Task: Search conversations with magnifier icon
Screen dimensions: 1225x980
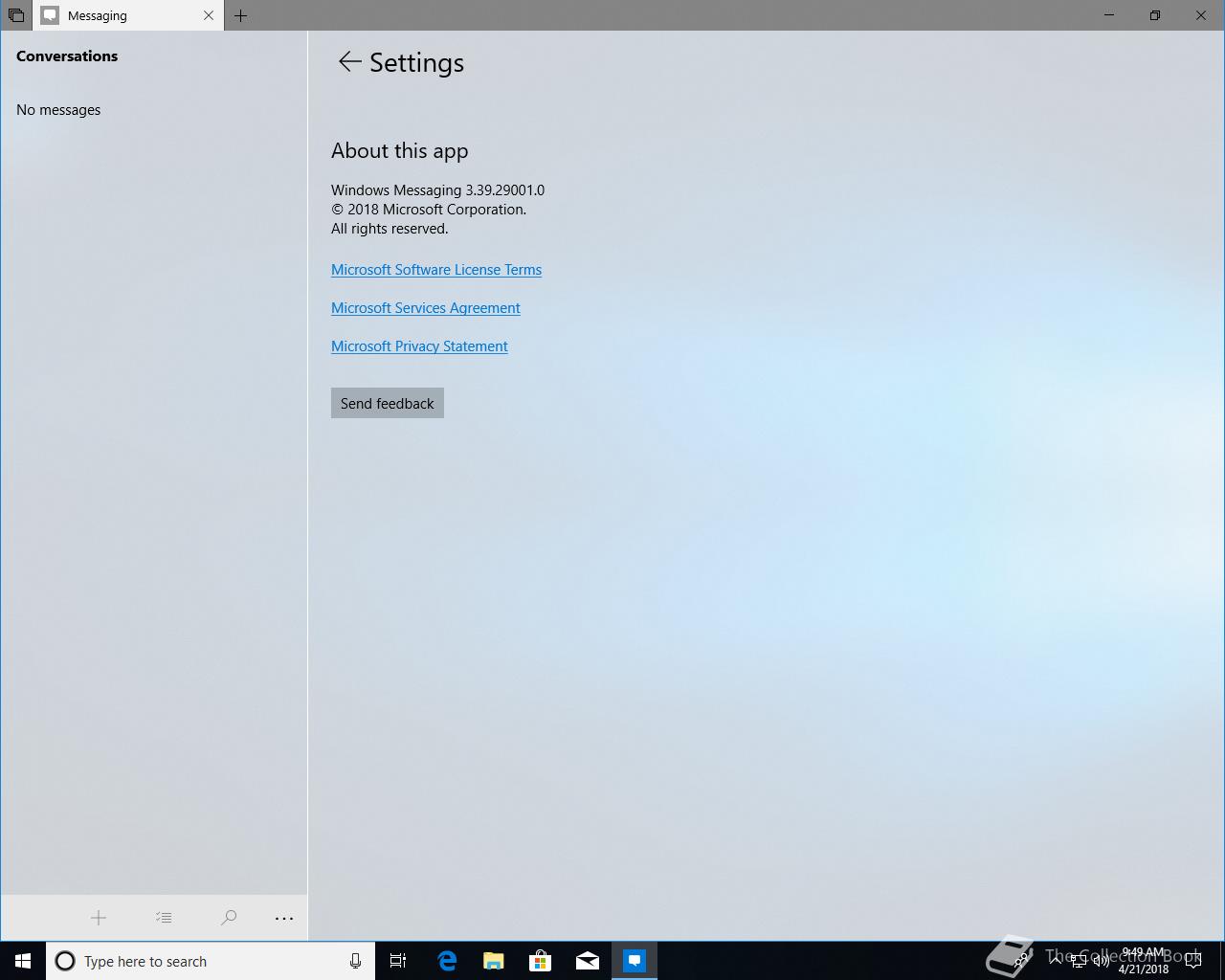Action: pyautogui.click(x=229, y=918)
